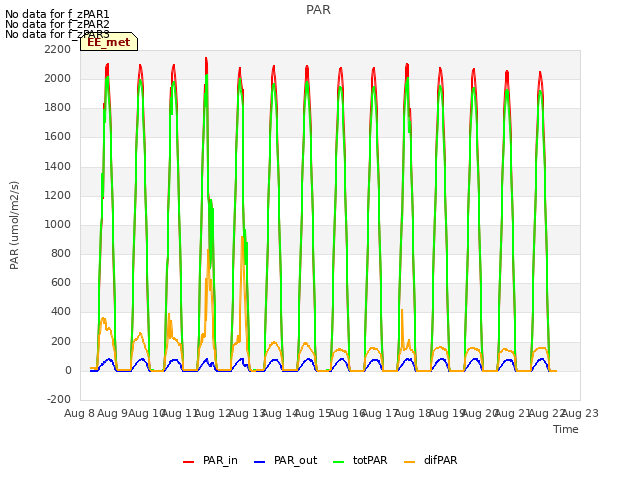The width and height of the screenshot is (640, 480).
Task: Click the 'No data for f_zPAR2' message
Action: 57,24
